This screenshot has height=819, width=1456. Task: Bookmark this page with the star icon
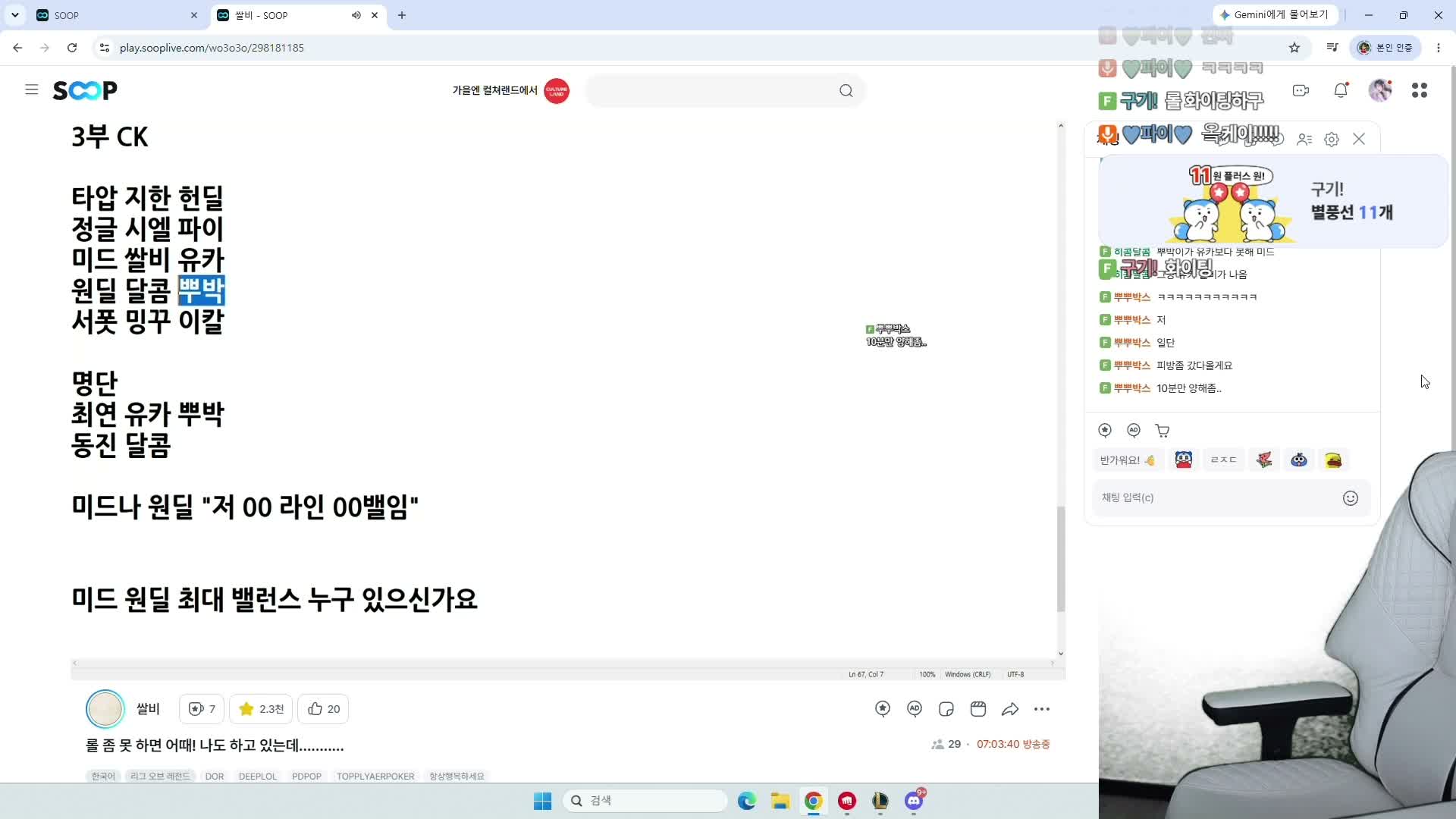click(1294, 48)
